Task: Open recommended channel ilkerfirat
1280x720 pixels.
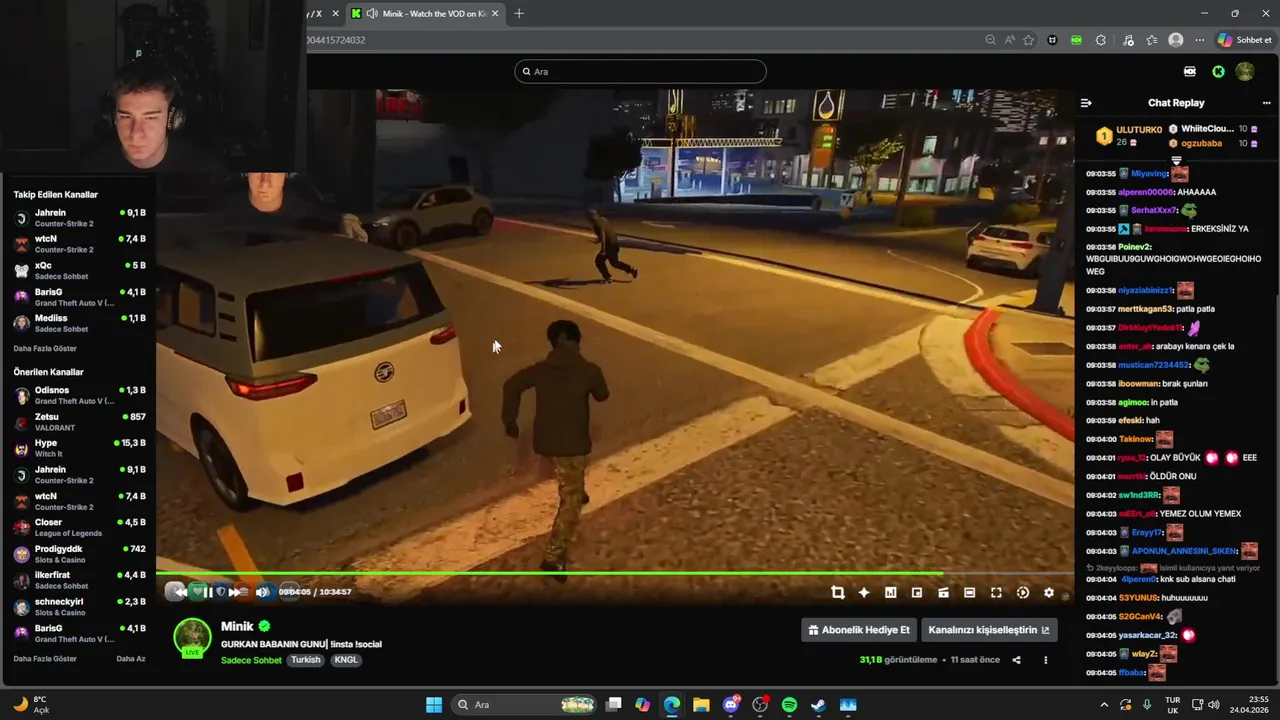Action: click(x=80, y=580)
